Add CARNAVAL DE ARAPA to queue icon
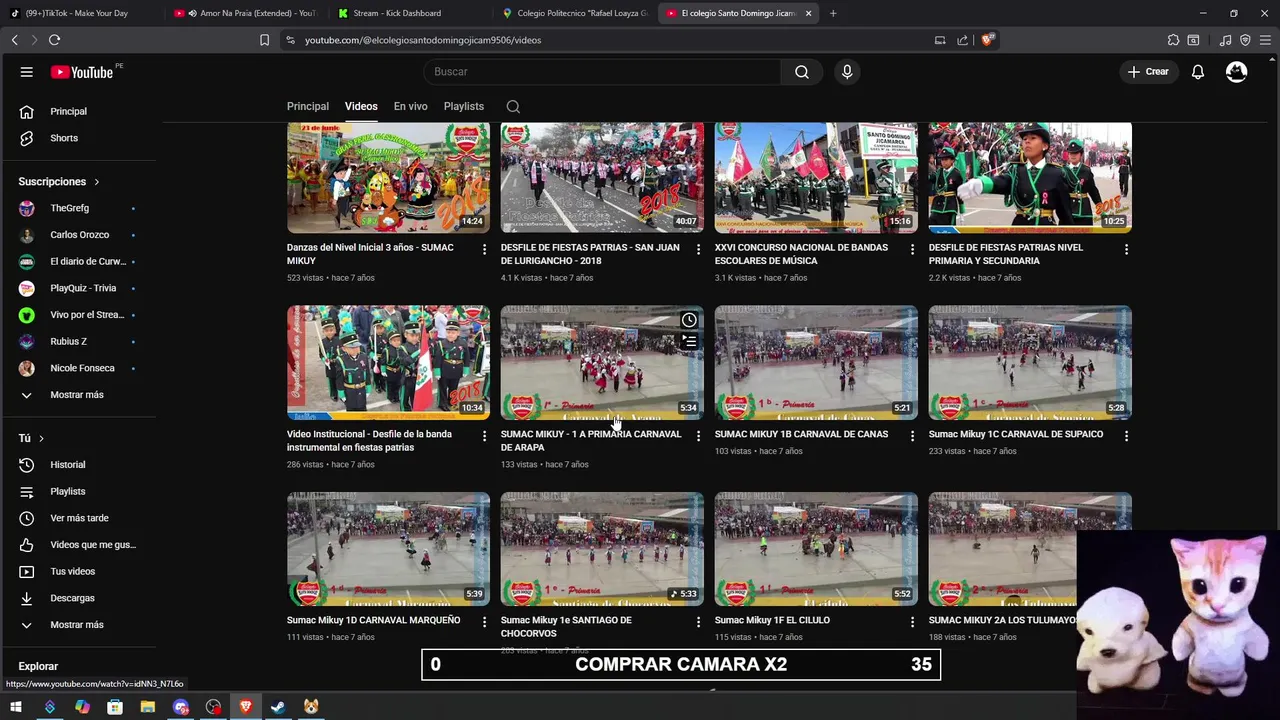The image size is (1280, 720). click(x=689, y=341)
